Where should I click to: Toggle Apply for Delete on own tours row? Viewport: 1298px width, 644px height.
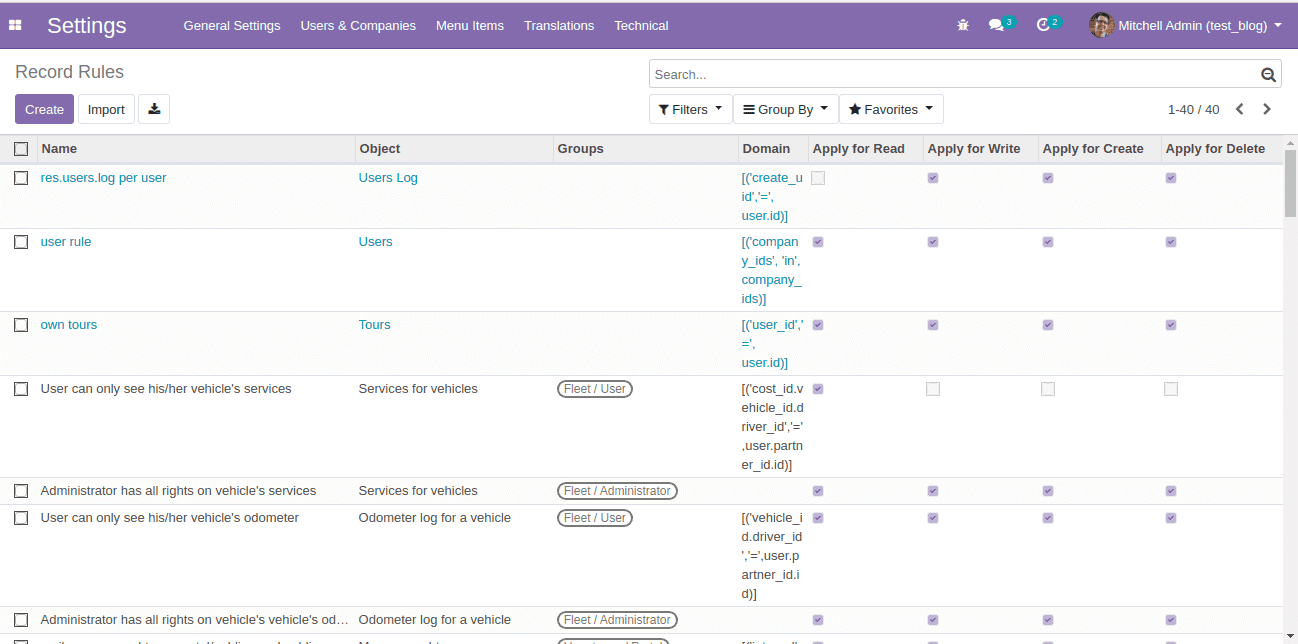click(1171, 325)
